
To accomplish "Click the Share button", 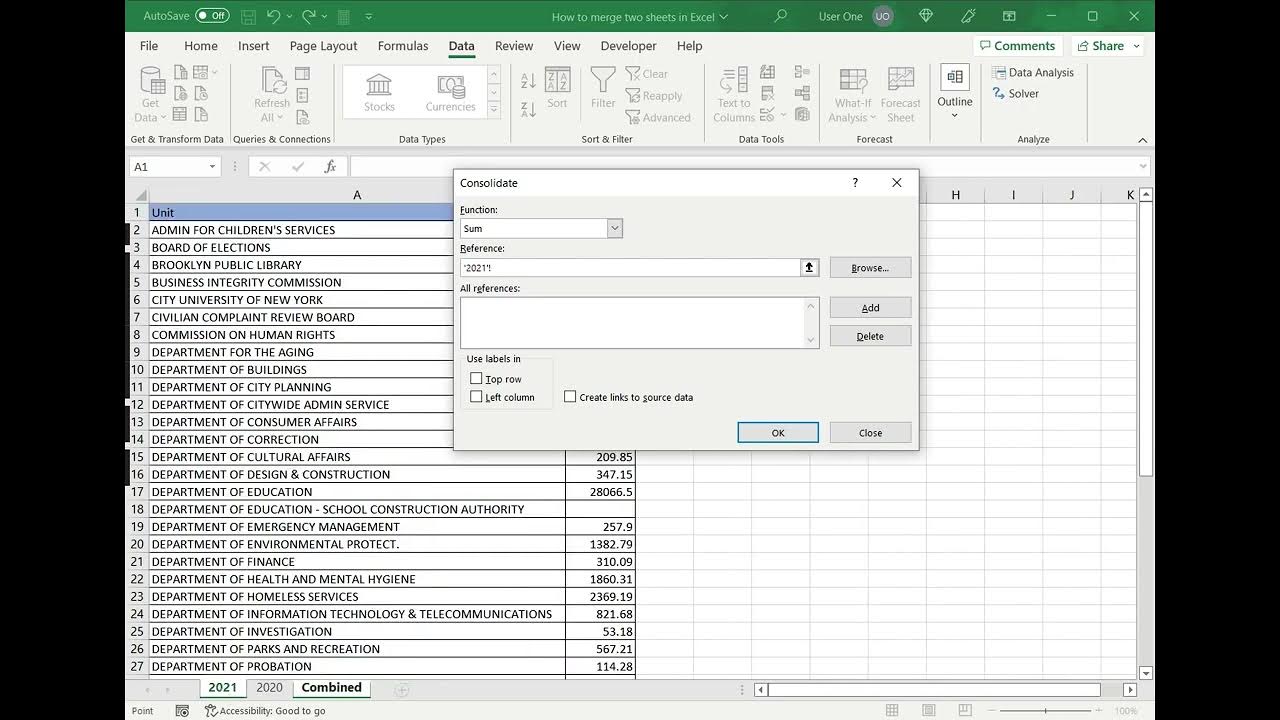I will click(1107, 46).
